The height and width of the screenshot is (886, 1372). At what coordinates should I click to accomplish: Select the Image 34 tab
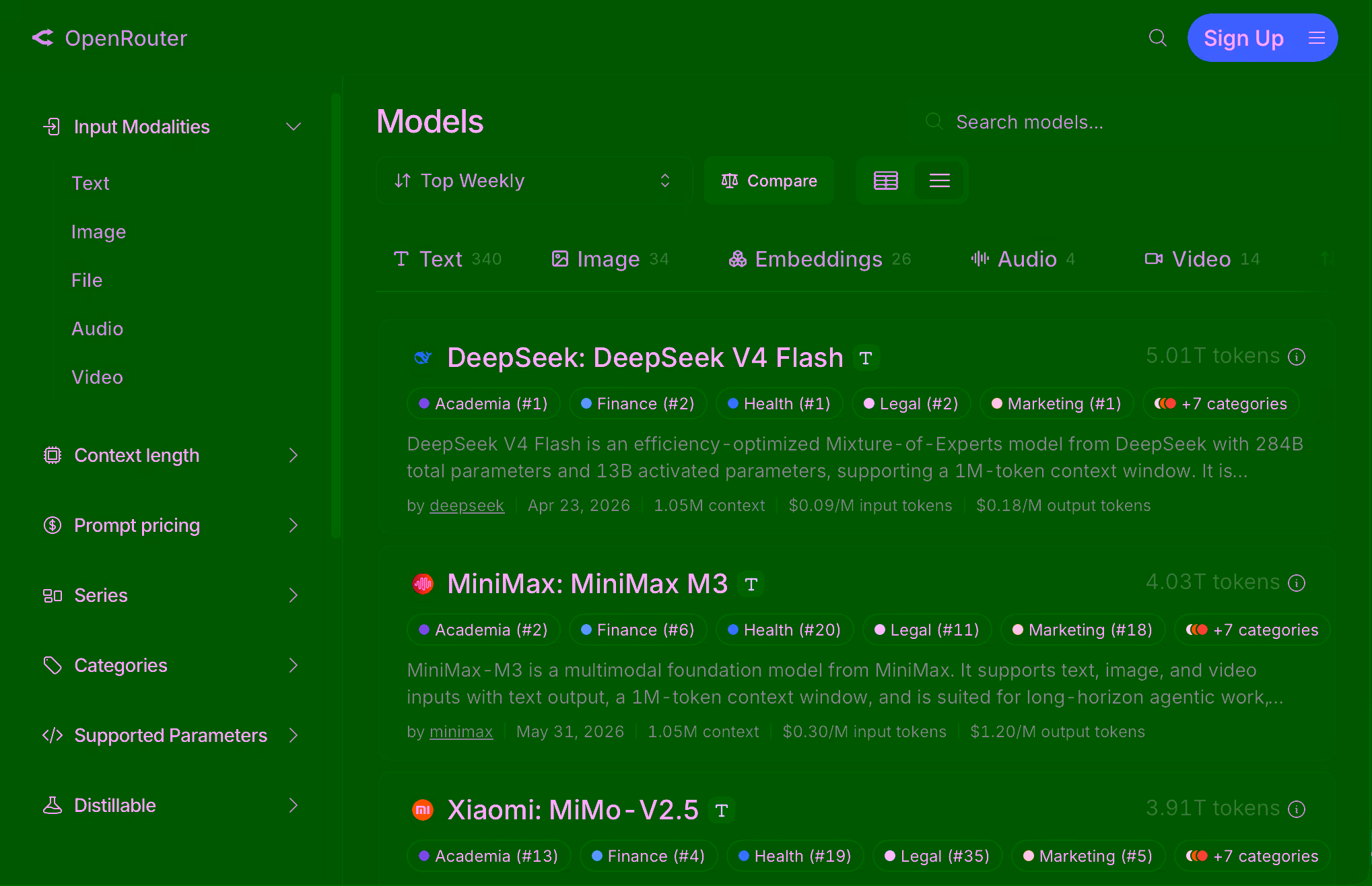(x=610, y=259)
